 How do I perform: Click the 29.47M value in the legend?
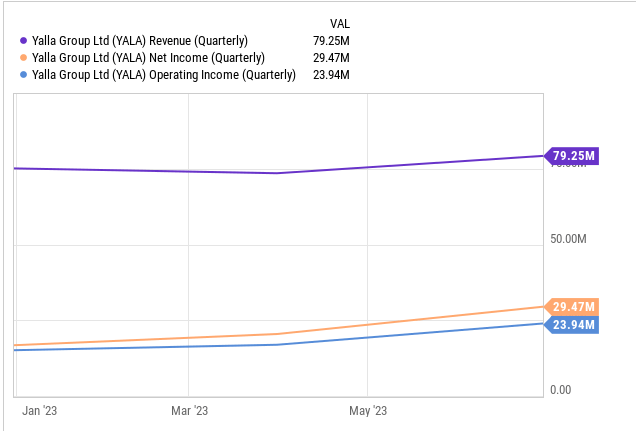coord(330,58)
